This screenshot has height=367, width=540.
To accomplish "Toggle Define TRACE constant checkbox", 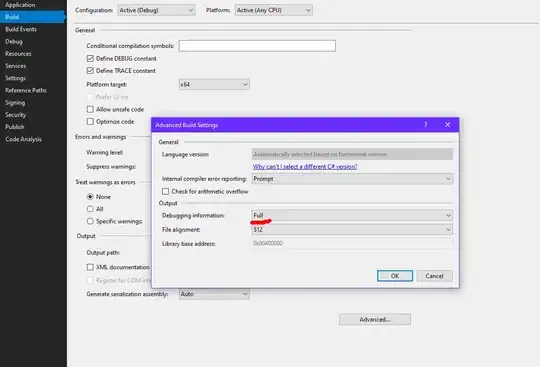I will [x=90, y=71].
